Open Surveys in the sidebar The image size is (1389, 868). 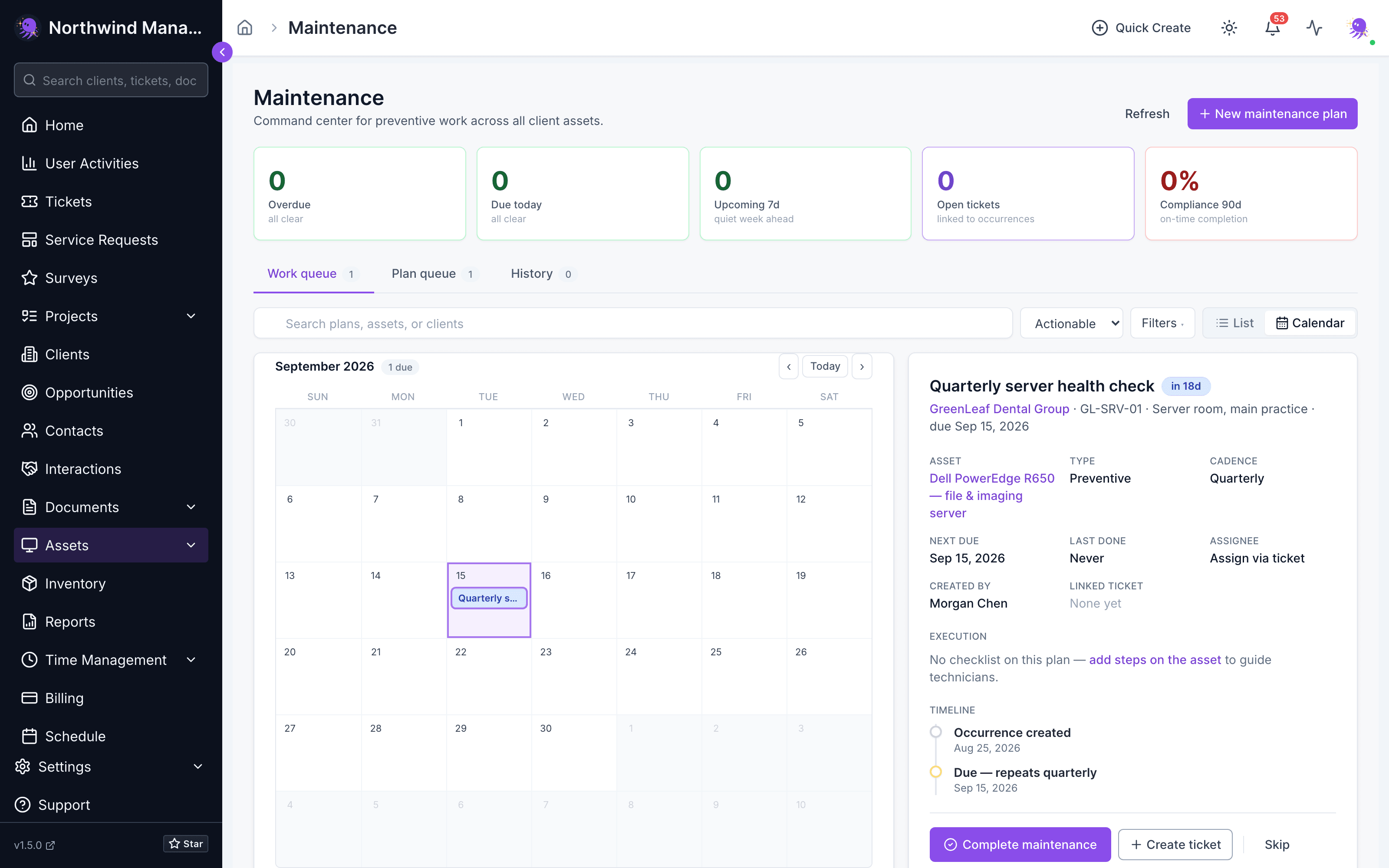111,278
